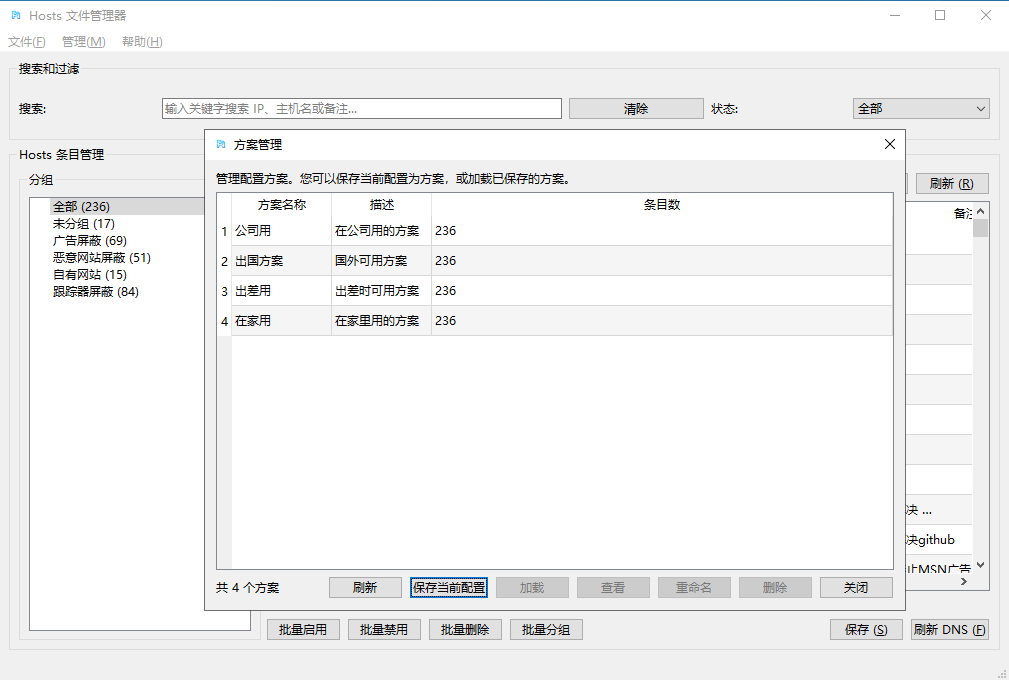Focus the keyword search input field

click(361, 109)
